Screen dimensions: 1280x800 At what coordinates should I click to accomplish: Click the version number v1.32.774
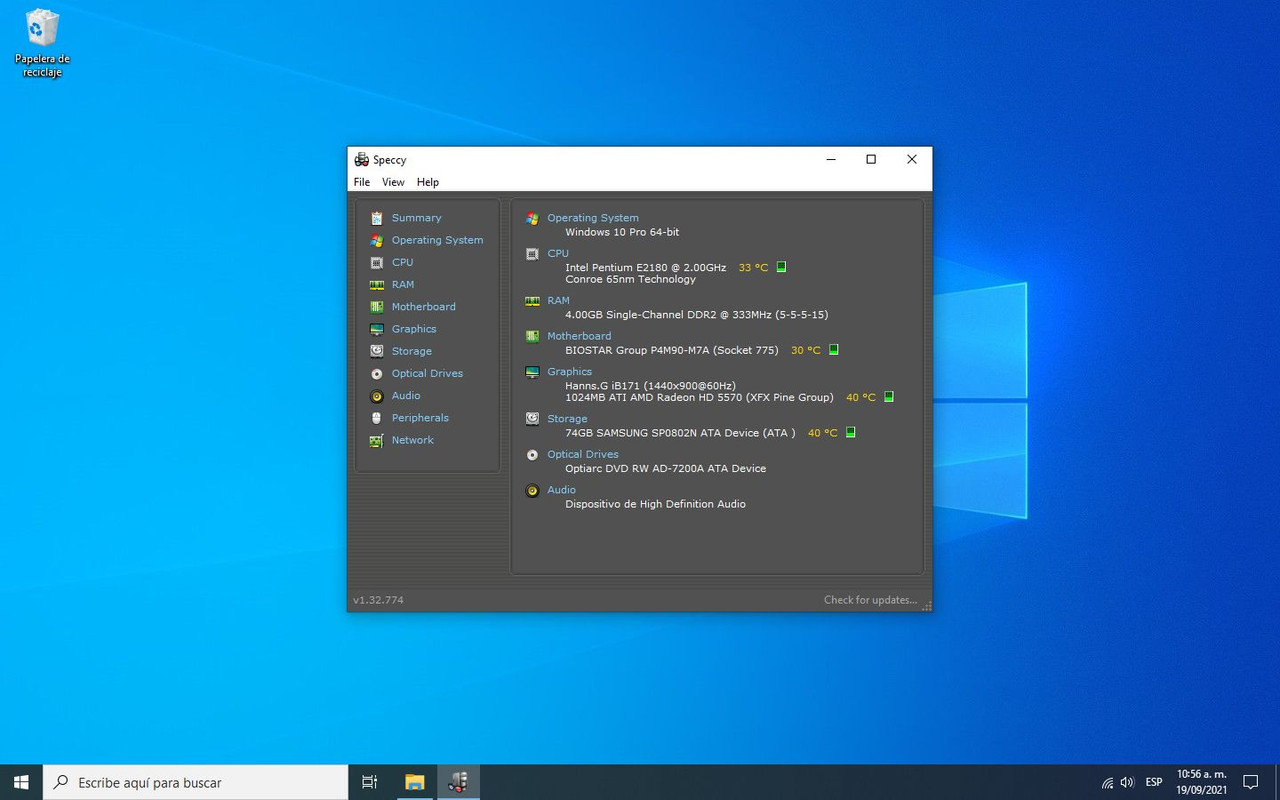click(x=378, y=600)
